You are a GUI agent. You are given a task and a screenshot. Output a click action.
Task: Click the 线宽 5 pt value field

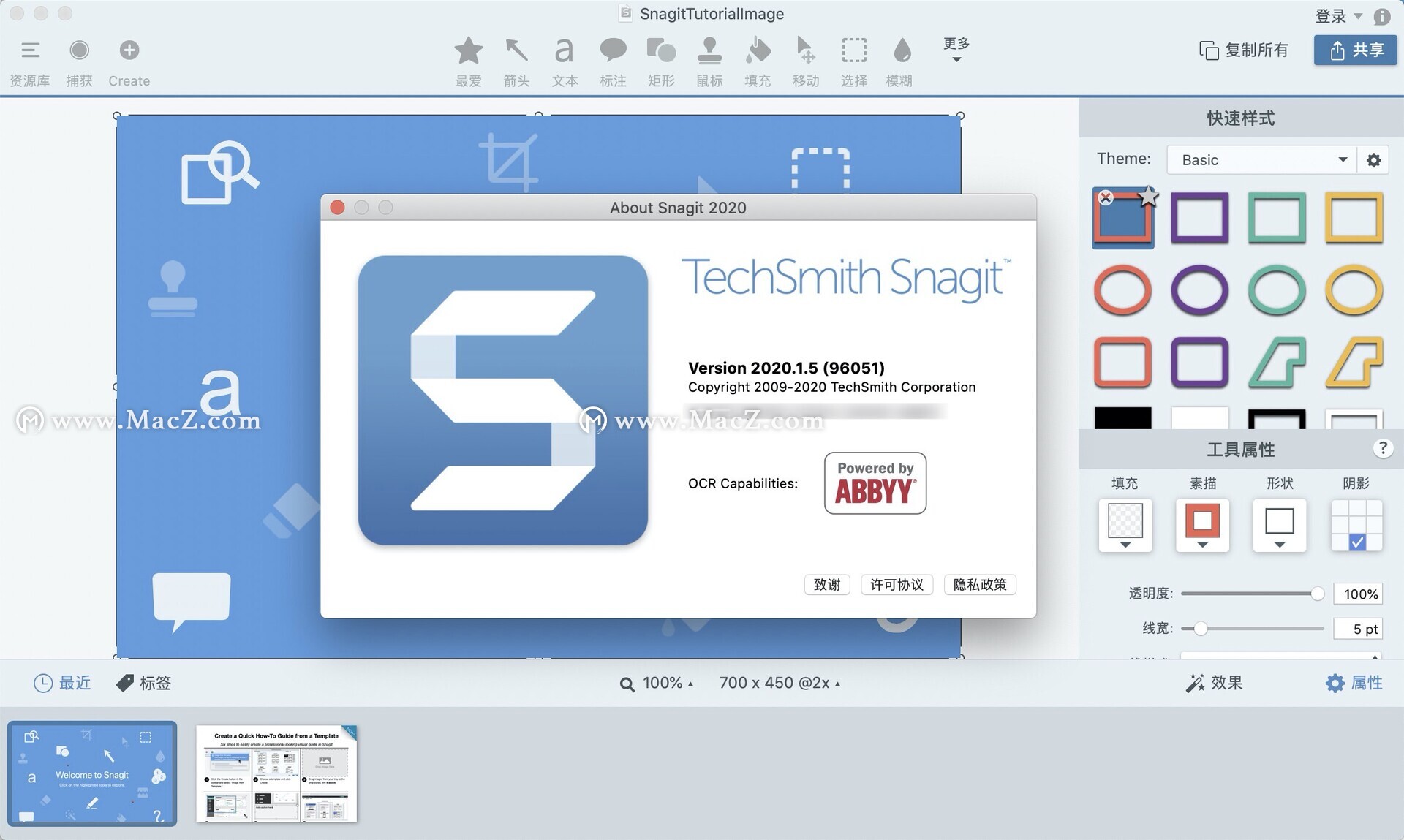(x=1358, y=628)
